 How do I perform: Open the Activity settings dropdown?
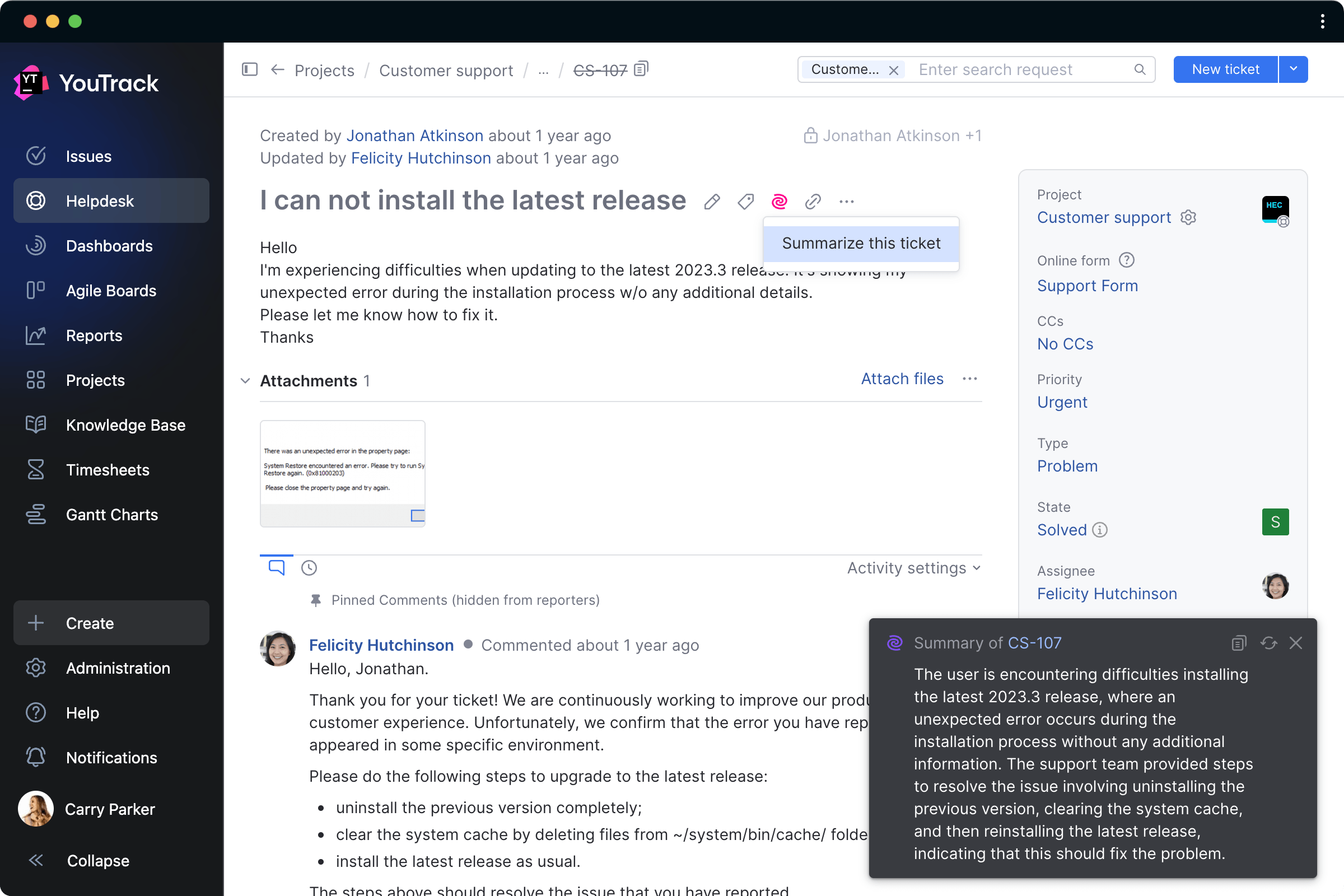click(912, 567)
